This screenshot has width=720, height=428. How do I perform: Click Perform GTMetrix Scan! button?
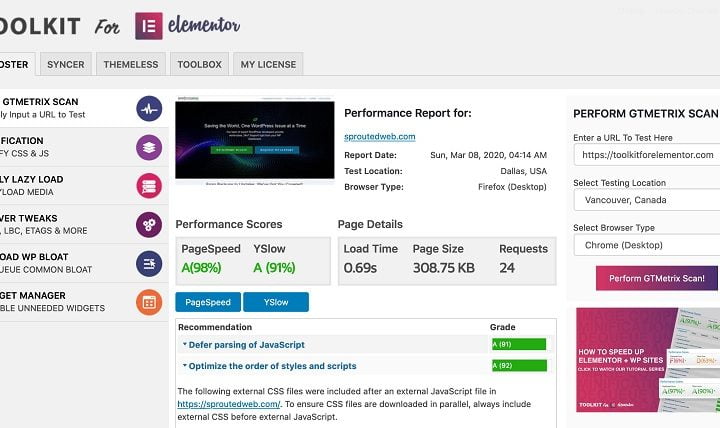pos(657,278)
